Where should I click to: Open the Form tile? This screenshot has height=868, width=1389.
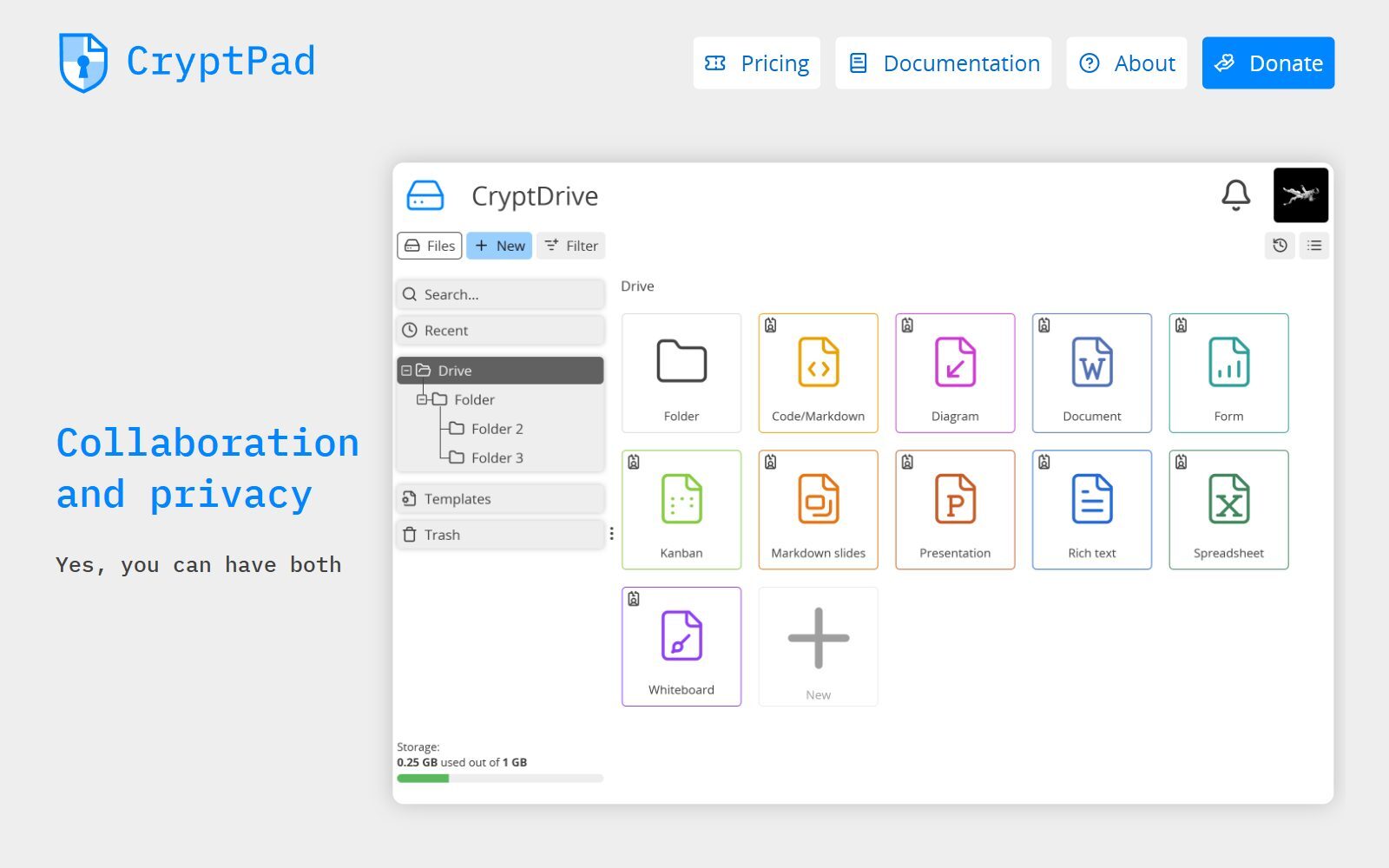1228,373
